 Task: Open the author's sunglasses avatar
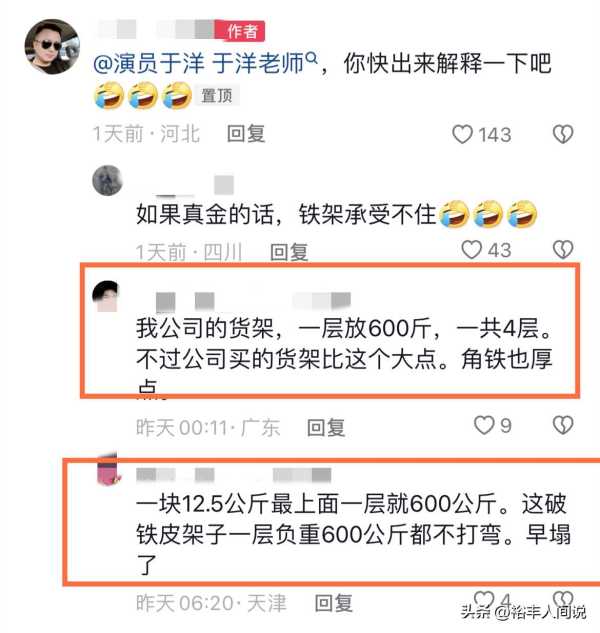pos(52,47)
